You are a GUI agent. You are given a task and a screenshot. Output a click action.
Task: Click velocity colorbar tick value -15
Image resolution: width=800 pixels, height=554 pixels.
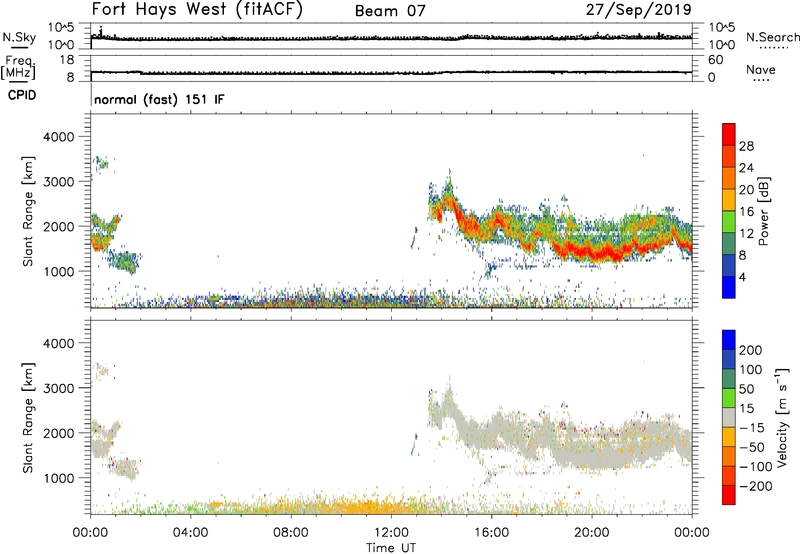point(753,428)
